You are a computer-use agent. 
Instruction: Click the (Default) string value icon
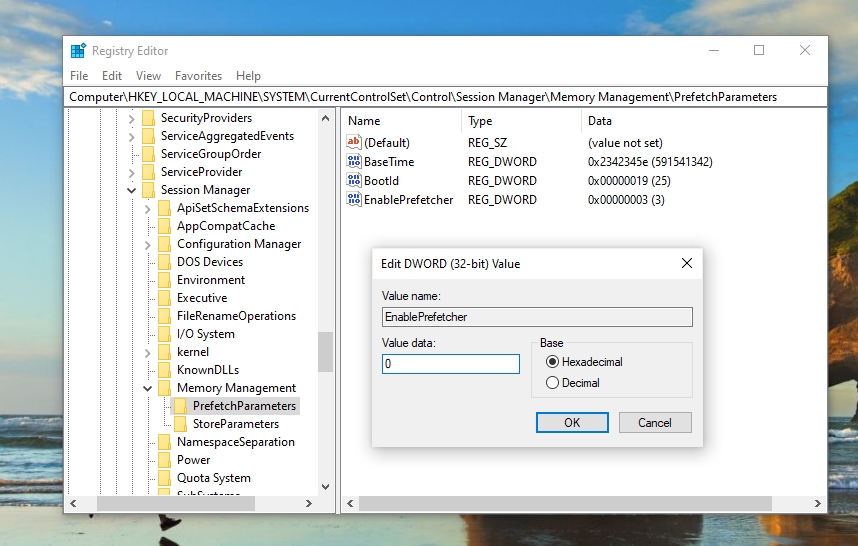tap(353, 143)
